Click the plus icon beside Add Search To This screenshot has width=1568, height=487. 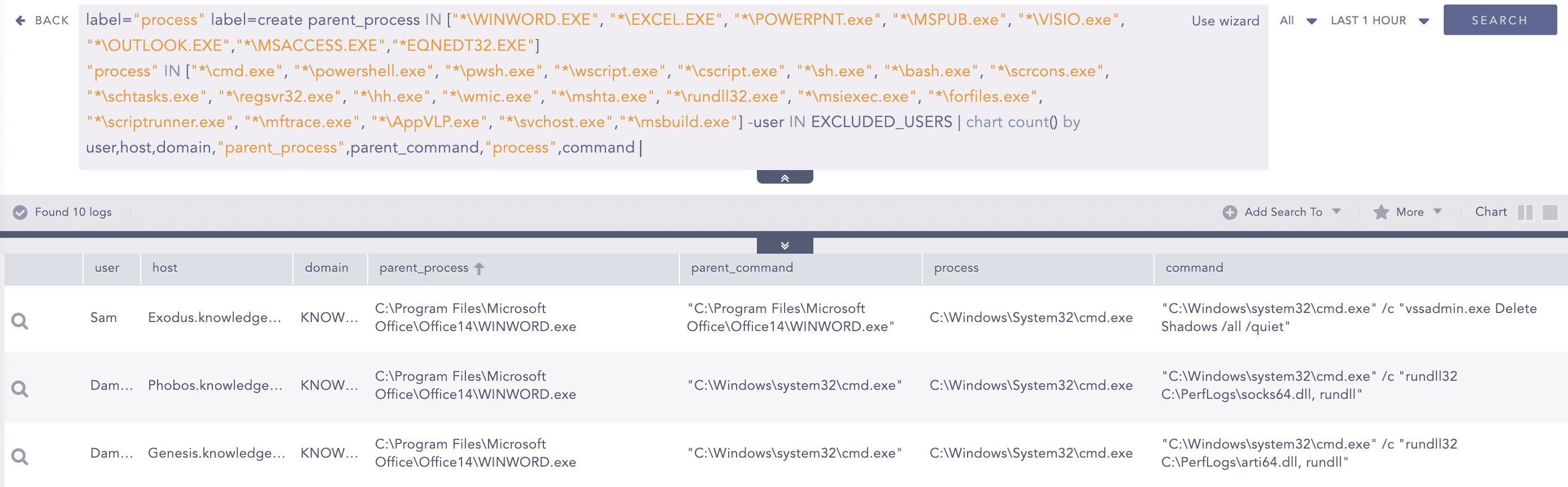pyautogui.click(x=1230, y=212)
